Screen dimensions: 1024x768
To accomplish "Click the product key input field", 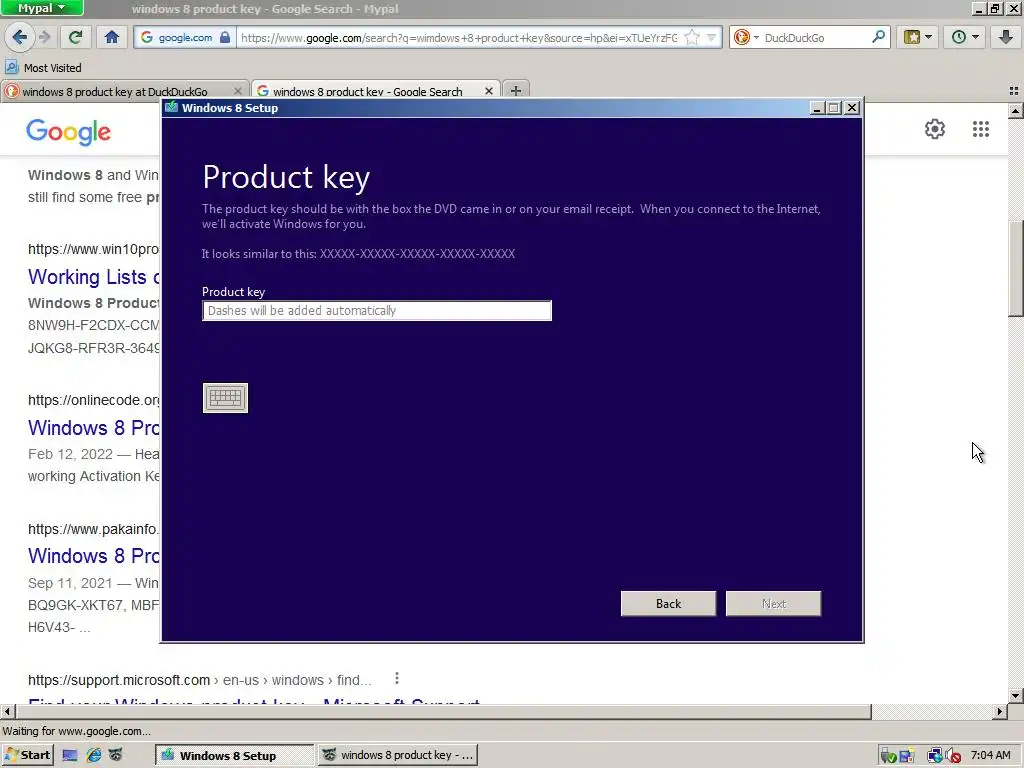I will 377,311.
